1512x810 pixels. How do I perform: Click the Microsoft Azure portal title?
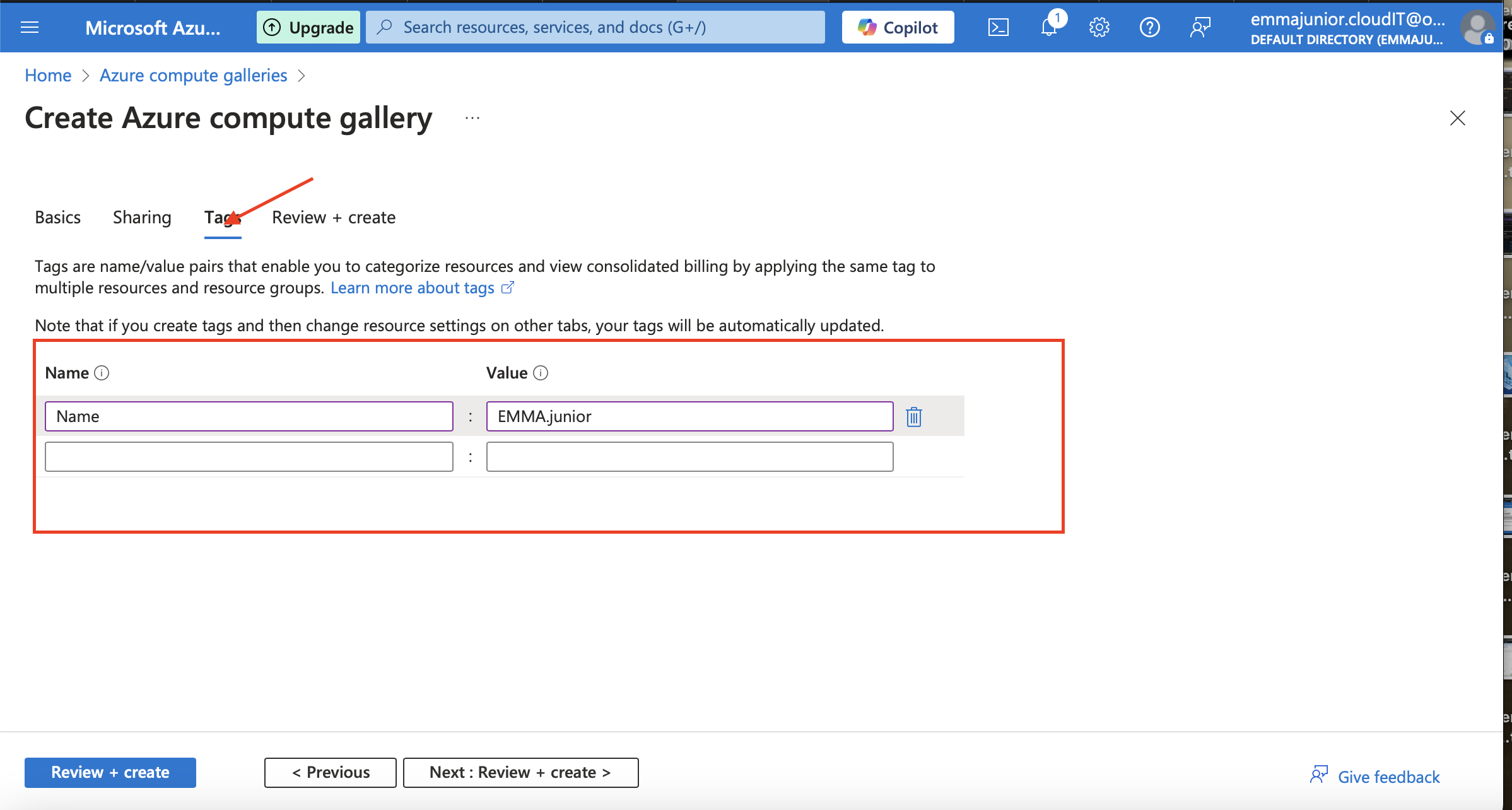coord(153,27)
